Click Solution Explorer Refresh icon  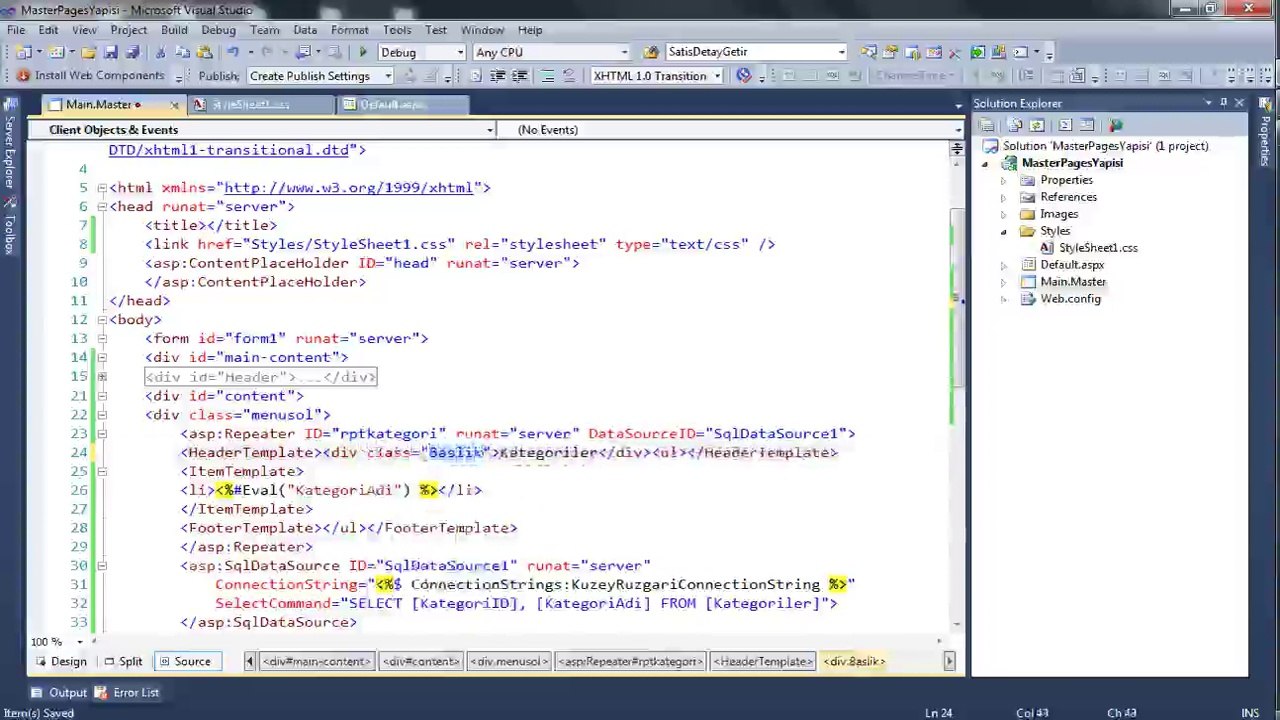tap(1036, 125)
